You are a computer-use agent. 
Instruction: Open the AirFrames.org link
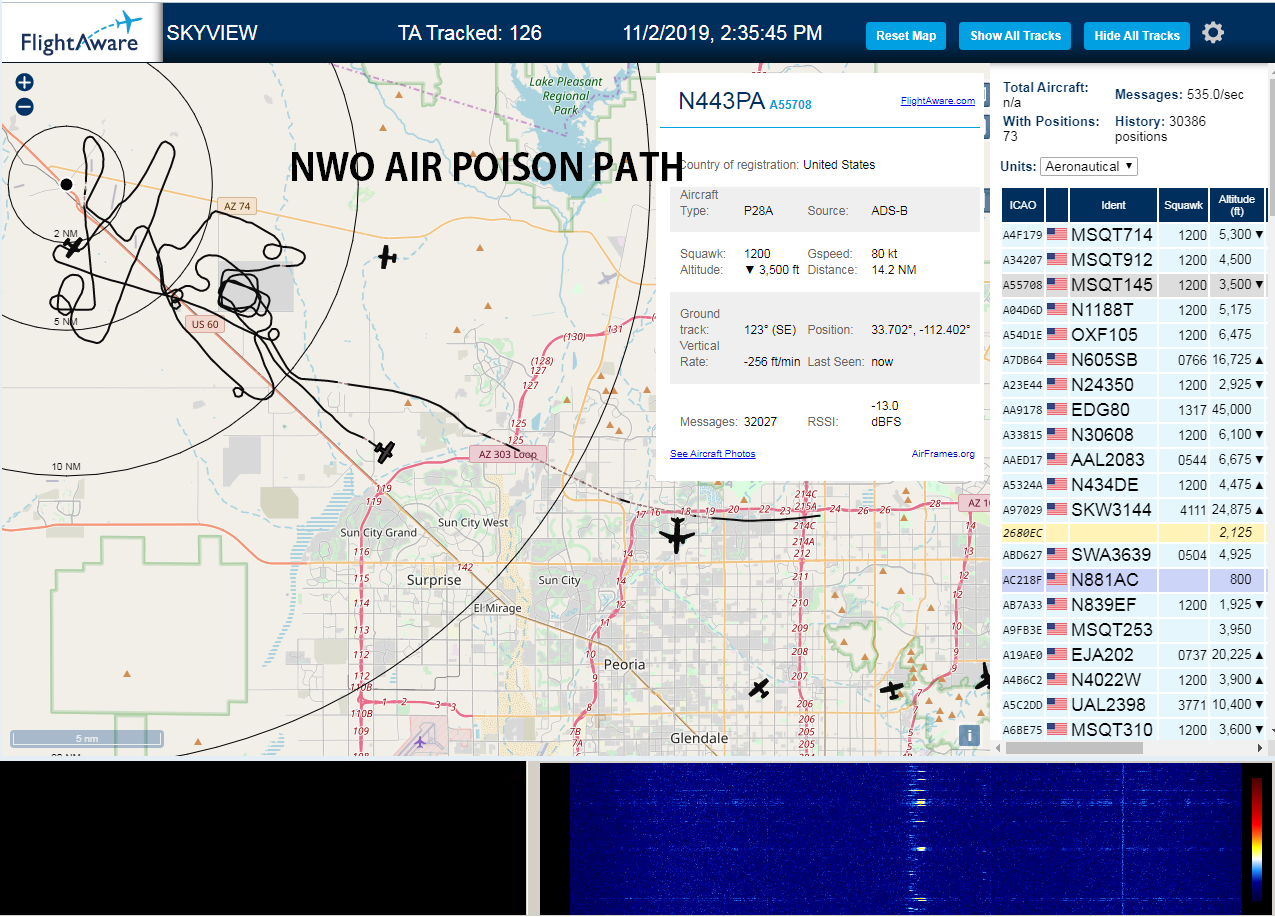[x=943, y=454]
